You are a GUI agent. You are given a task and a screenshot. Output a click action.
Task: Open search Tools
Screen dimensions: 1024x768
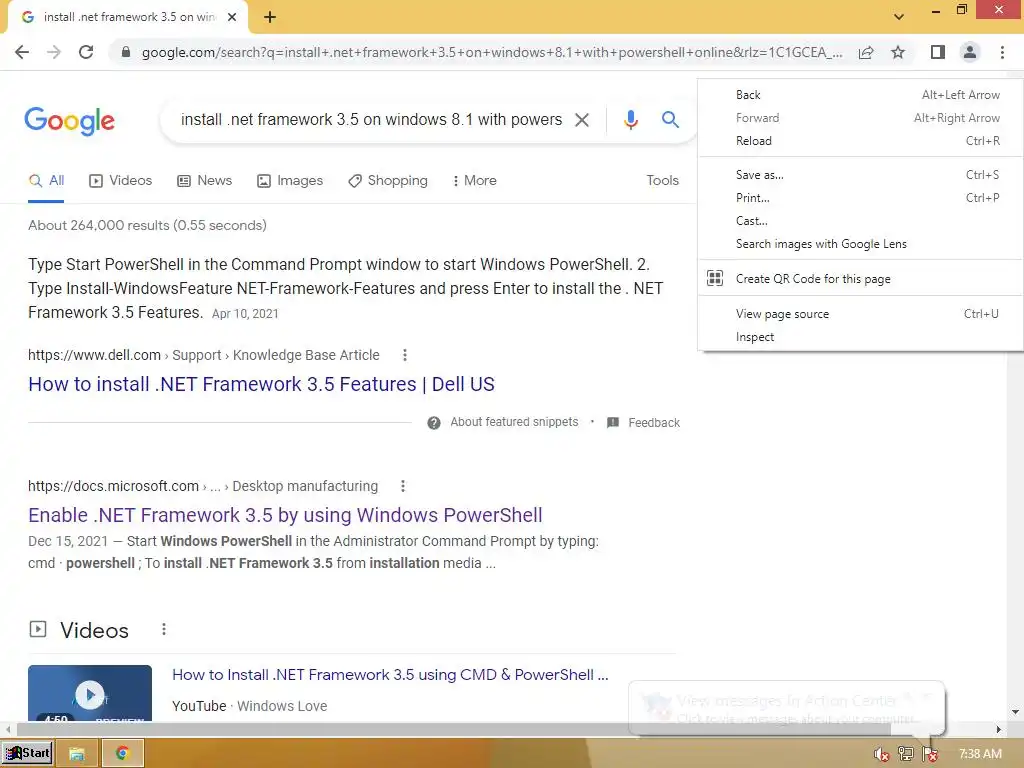tap(662, 181)
